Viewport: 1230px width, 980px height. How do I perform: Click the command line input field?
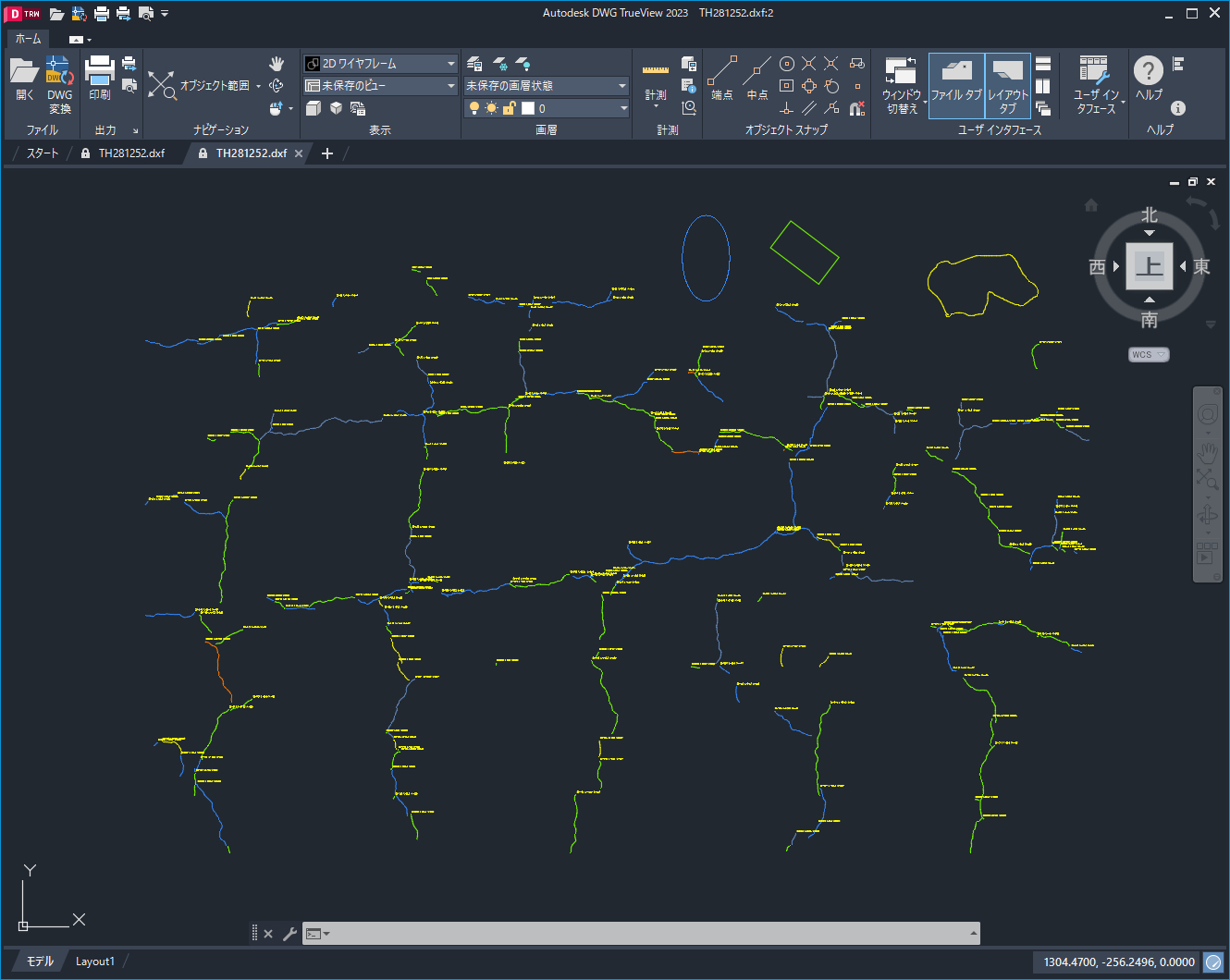[x=647, y=934]
